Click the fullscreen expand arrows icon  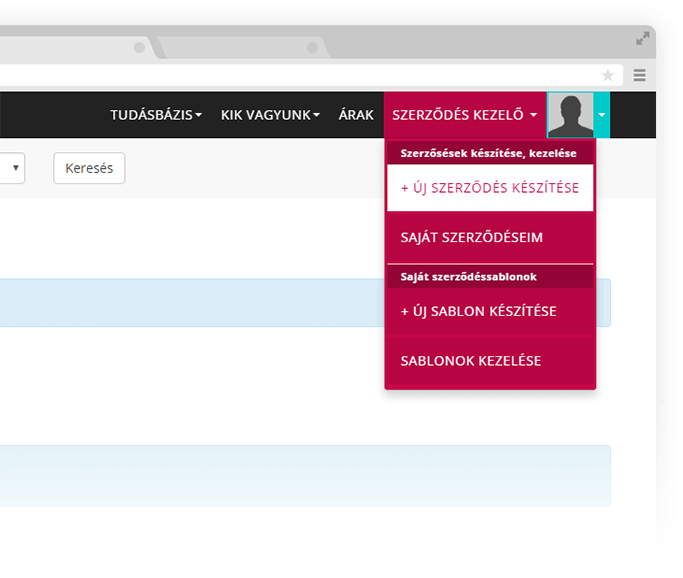(643, 39)
